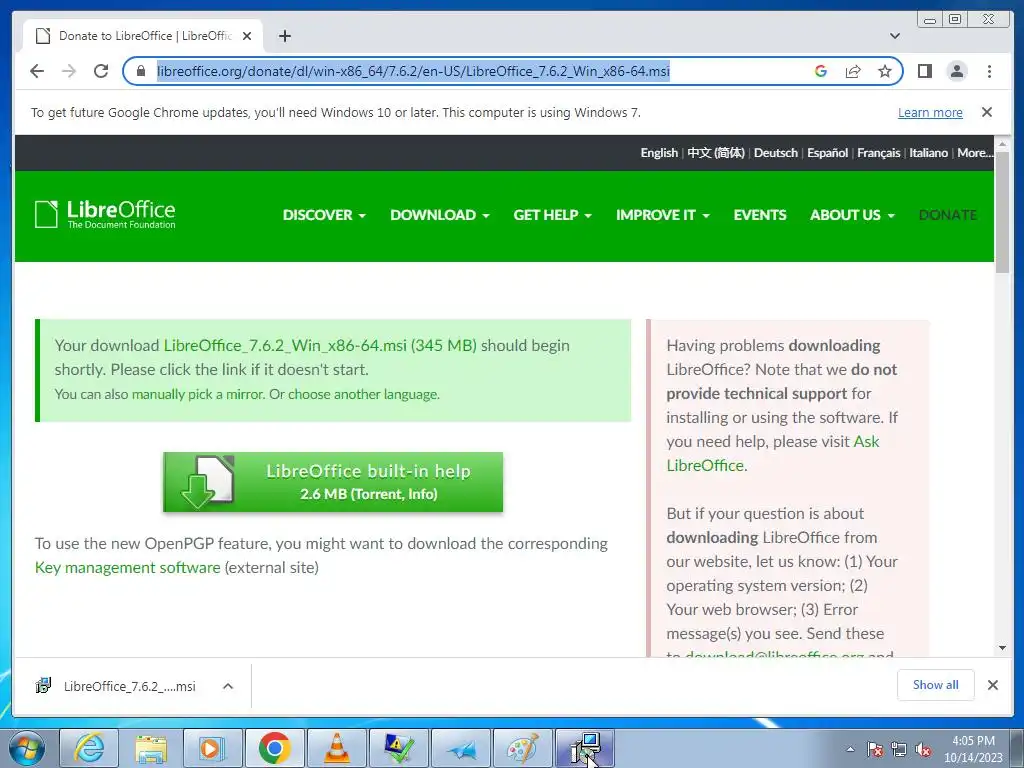Viewport: 1024px width, 768px height.
Task: Open the DONATE page
Action: point(948,215)
